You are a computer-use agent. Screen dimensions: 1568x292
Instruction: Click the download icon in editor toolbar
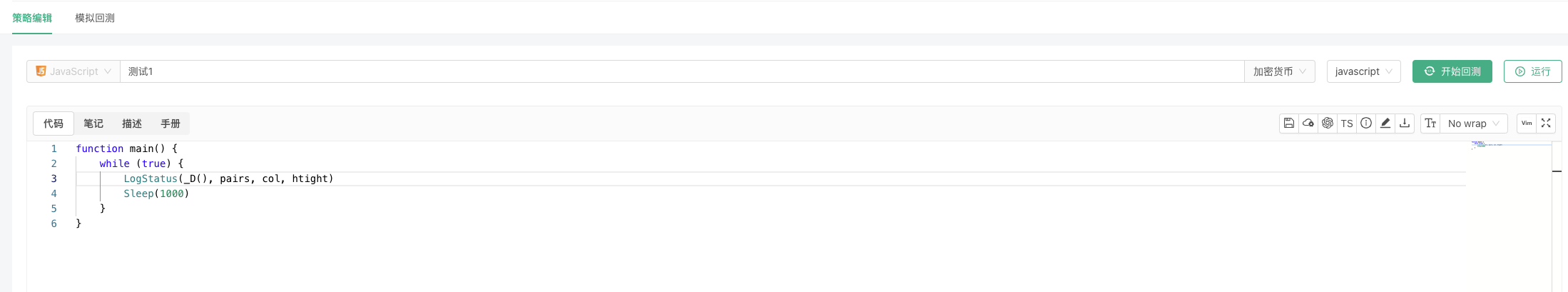pos(1404,124)
